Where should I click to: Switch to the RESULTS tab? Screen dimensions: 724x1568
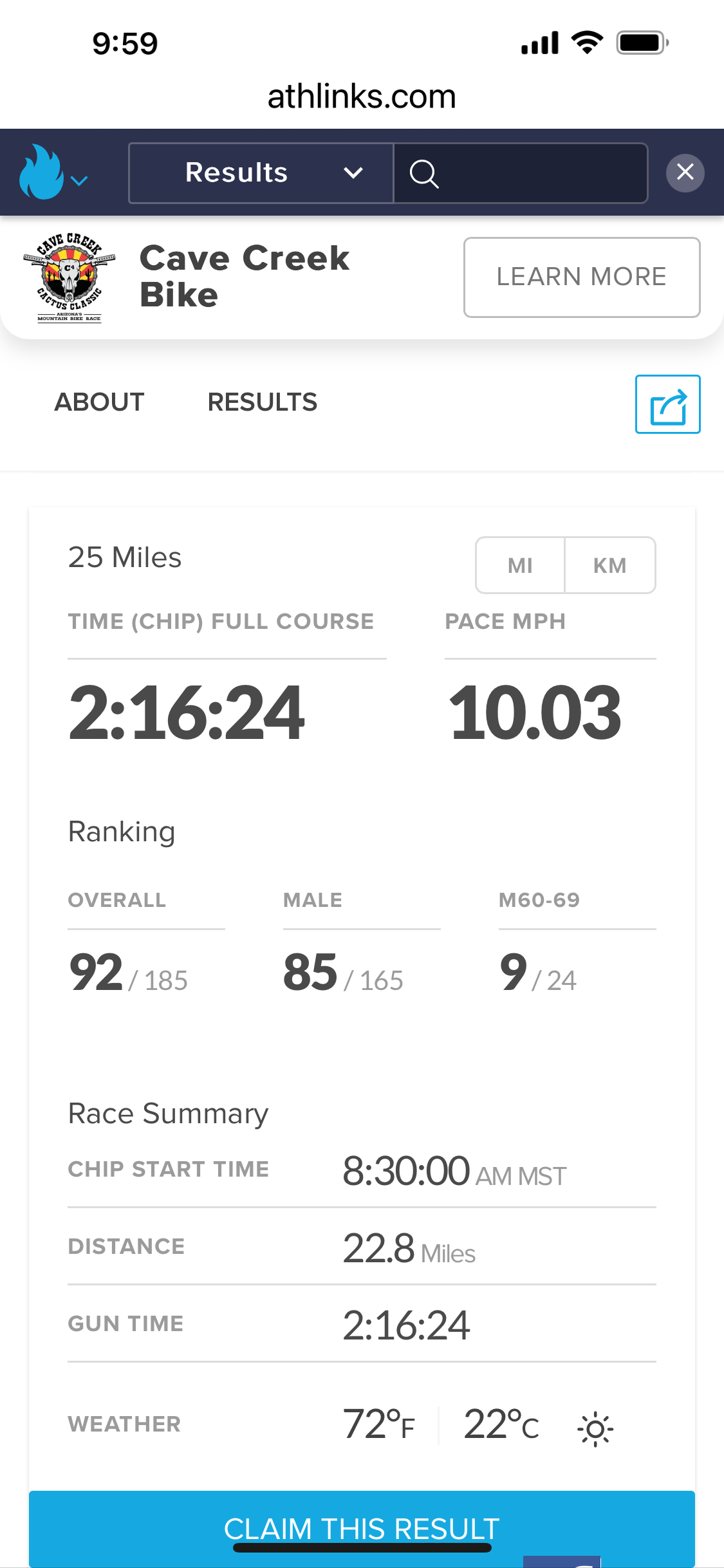263,402
